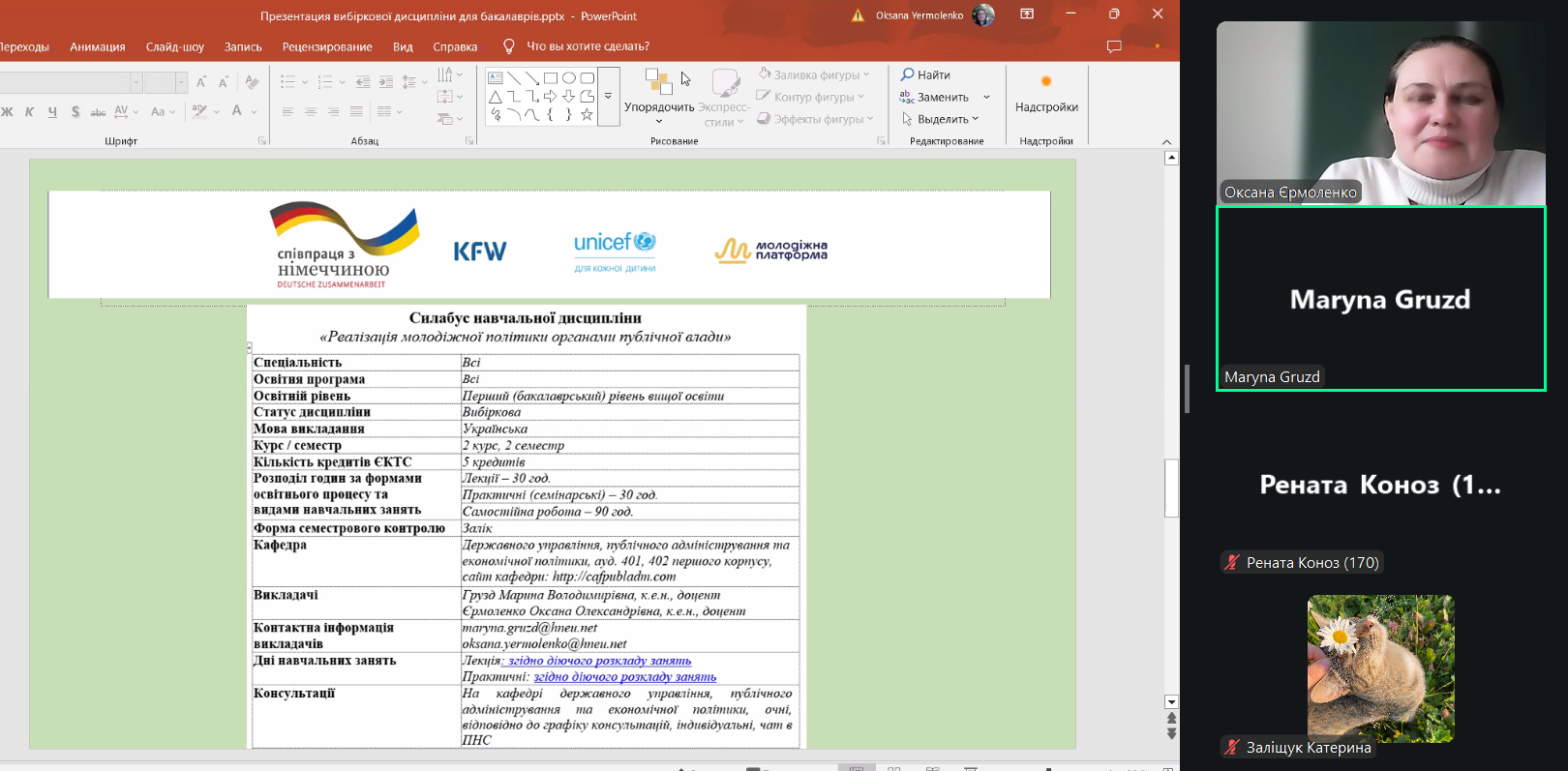The height and width of the screenshot is (771, 1568).
Task: Click the italic (К) formatting button
Action: pyautogui.click(x=29, y=112)
